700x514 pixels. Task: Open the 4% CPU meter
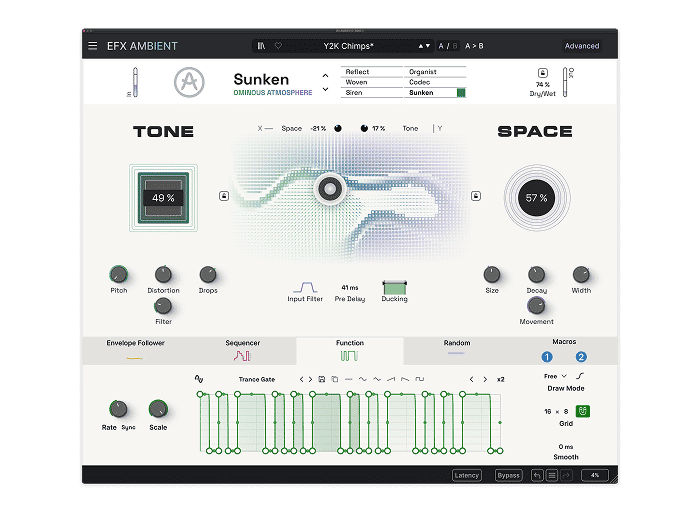pos(595,476)
